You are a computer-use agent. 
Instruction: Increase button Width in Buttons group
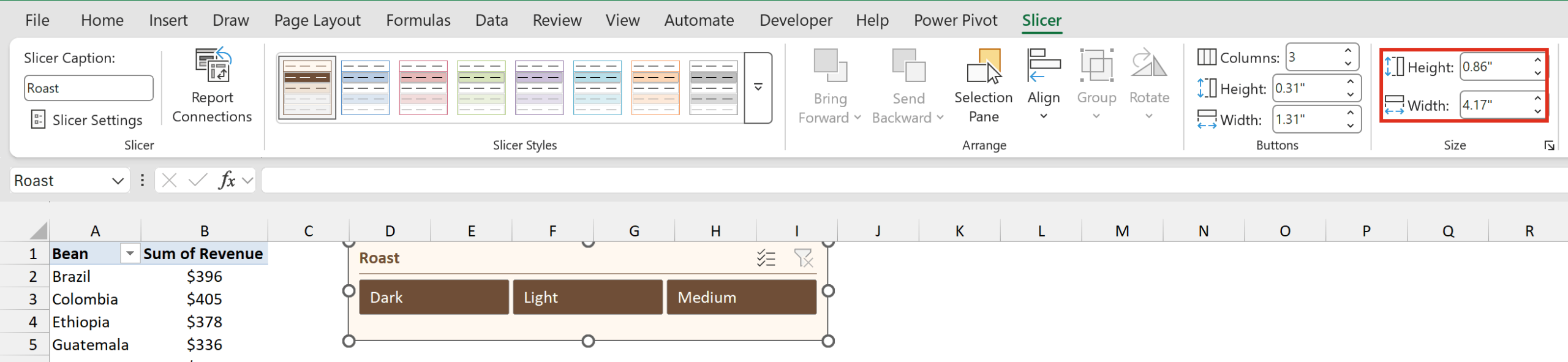(x=1351, y=113)
